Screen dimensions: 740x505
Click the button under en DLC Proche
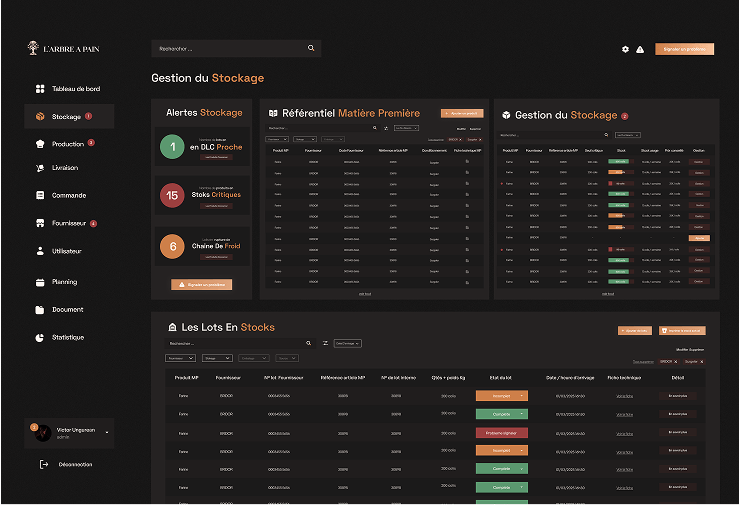[216, 157]
